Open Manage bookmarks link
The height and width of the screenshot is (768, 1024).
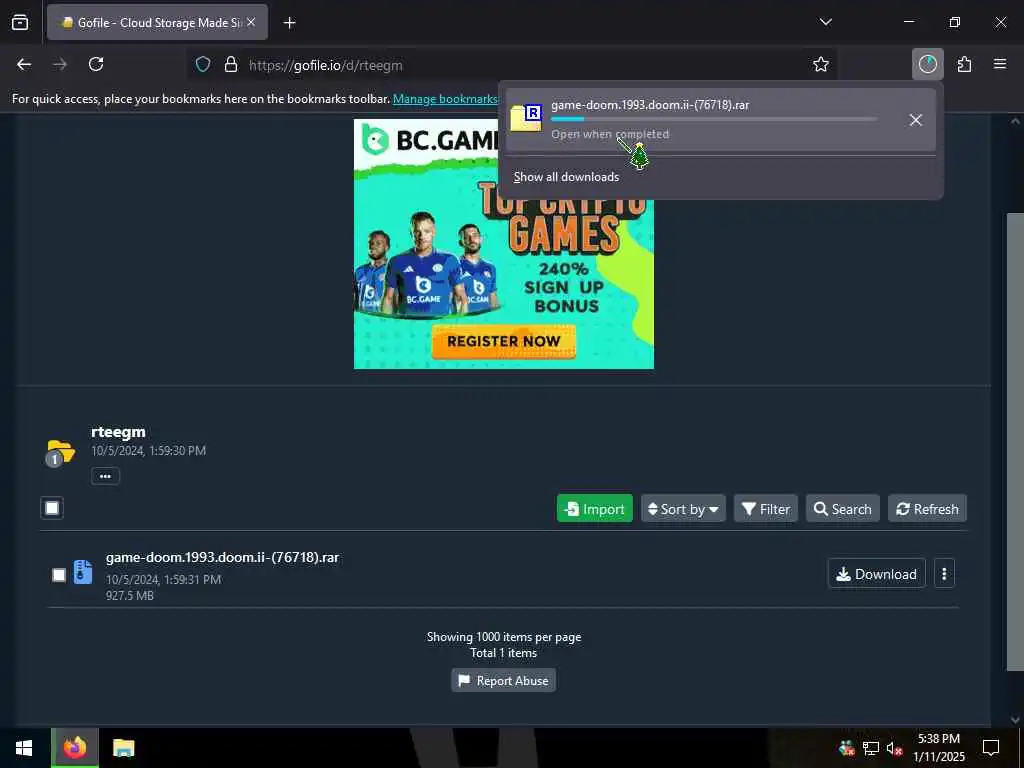click(x=445, y=99)
